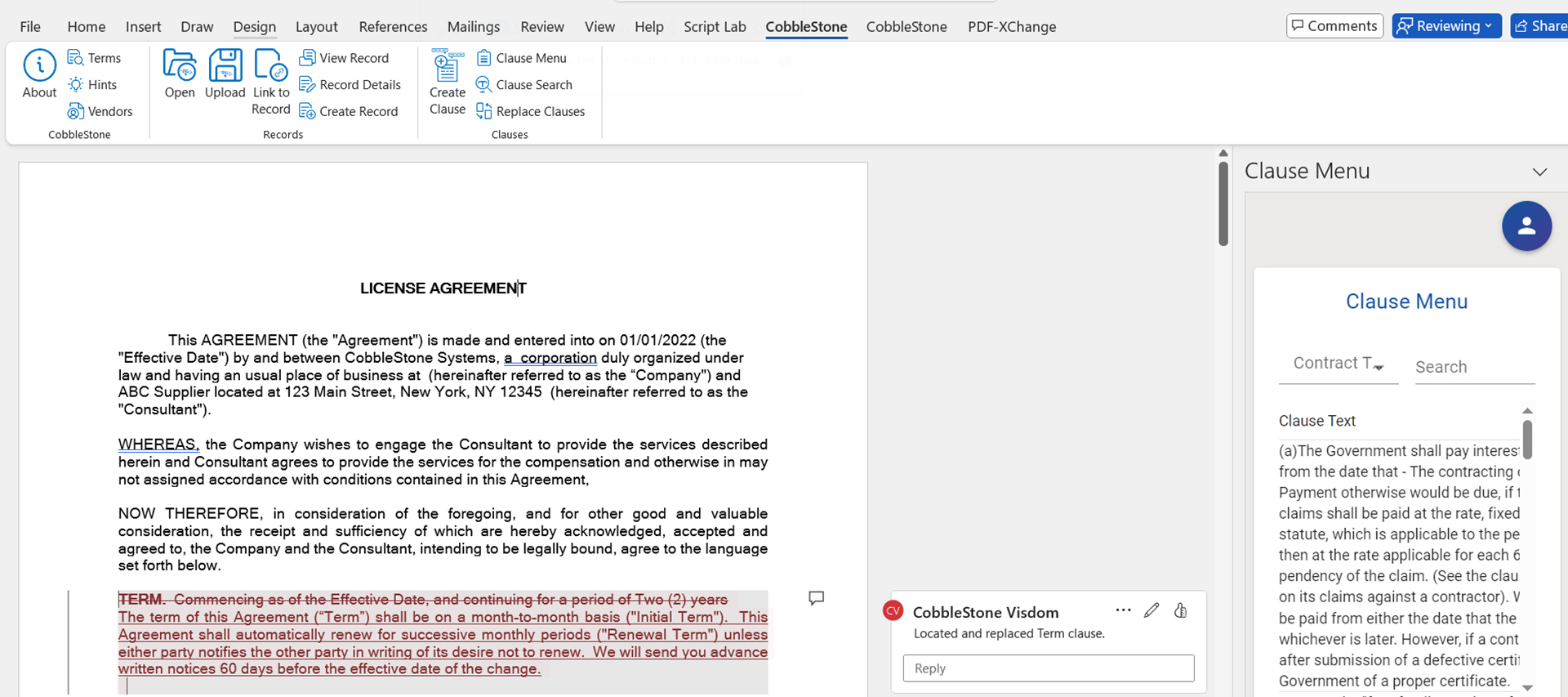Screen dimensions: 1568x697
Task: Select Replace Clauses in ribbon
Action: 530,111
